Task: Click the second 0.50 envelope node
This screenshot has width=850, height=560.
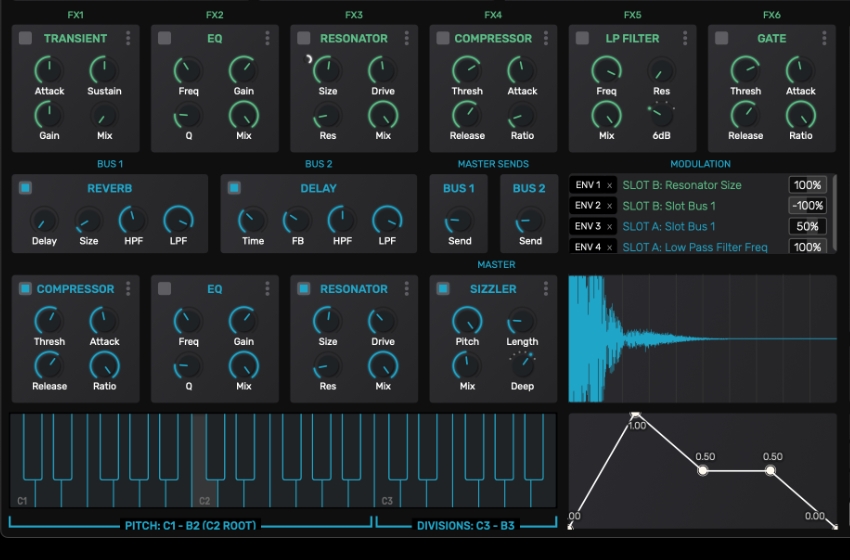Action: pyautogui.click(x=770, y=471)
